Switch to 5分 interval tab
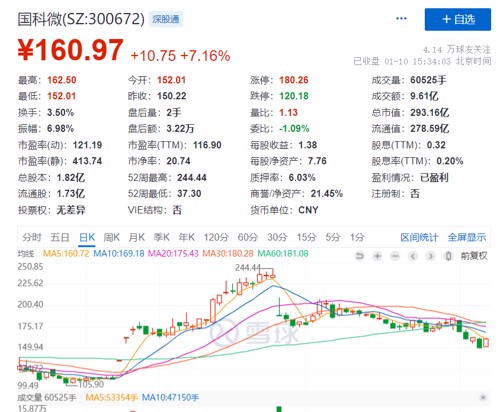This screenshot has height=412, width=500. click(333, 237)
